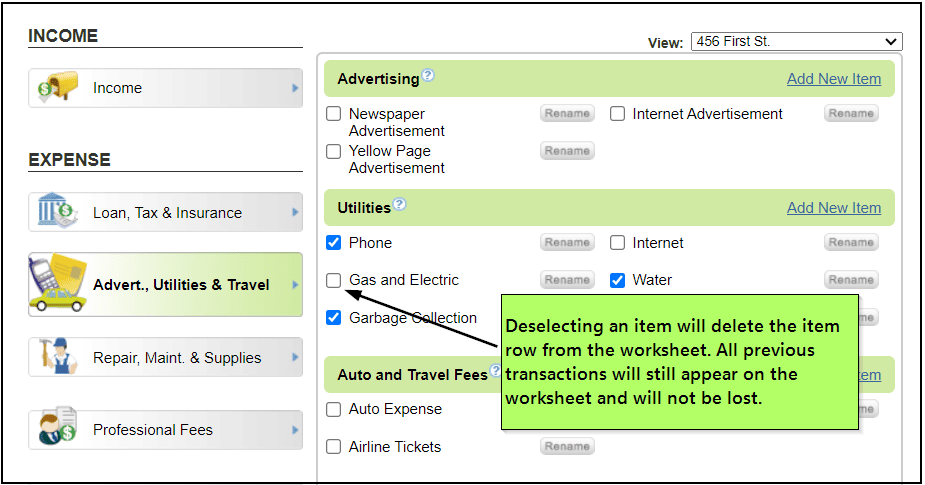Click the Loan, Tax & Insurance bank icon
Screen dimensions: 925x485
[x=57, y=212]
